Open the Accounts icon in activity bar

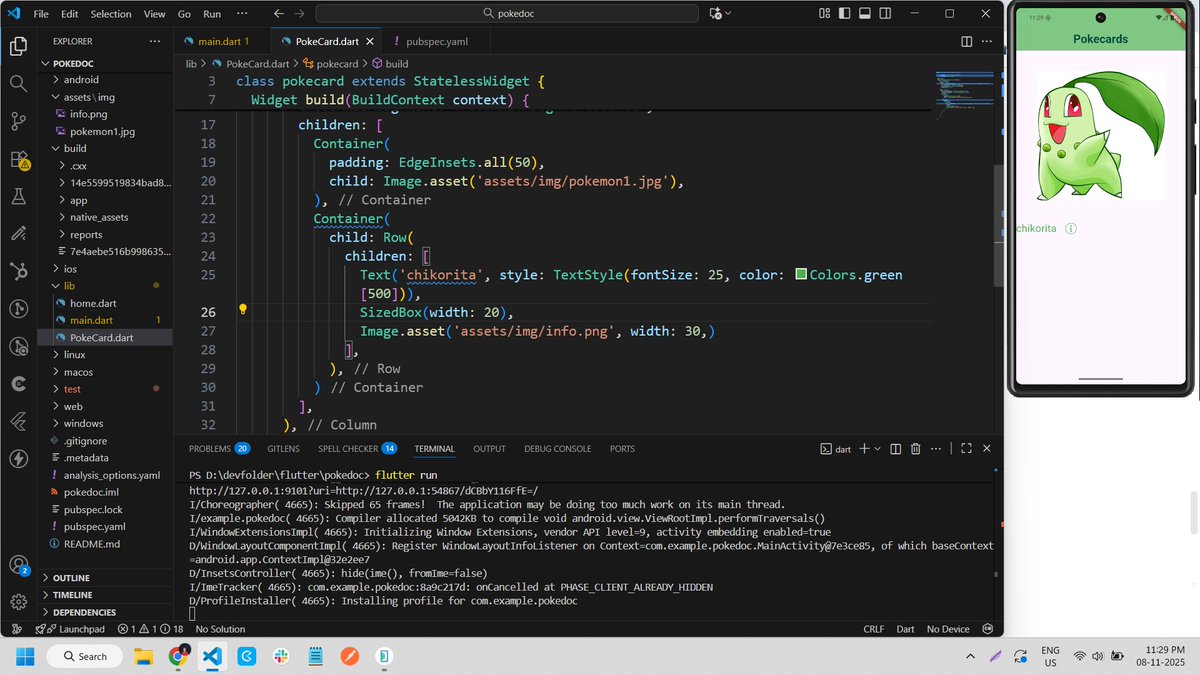coord(18,566)
